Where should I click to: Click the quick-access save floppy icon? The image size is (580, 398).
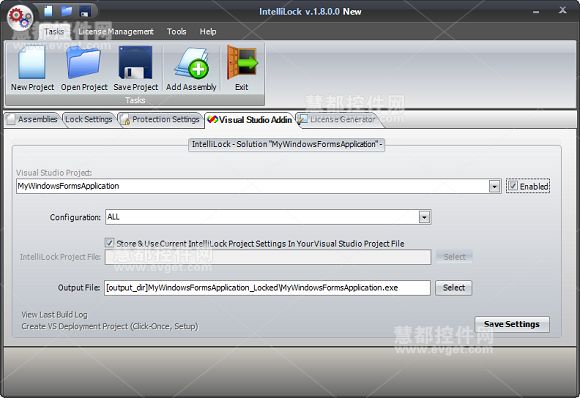pos(85,11)
